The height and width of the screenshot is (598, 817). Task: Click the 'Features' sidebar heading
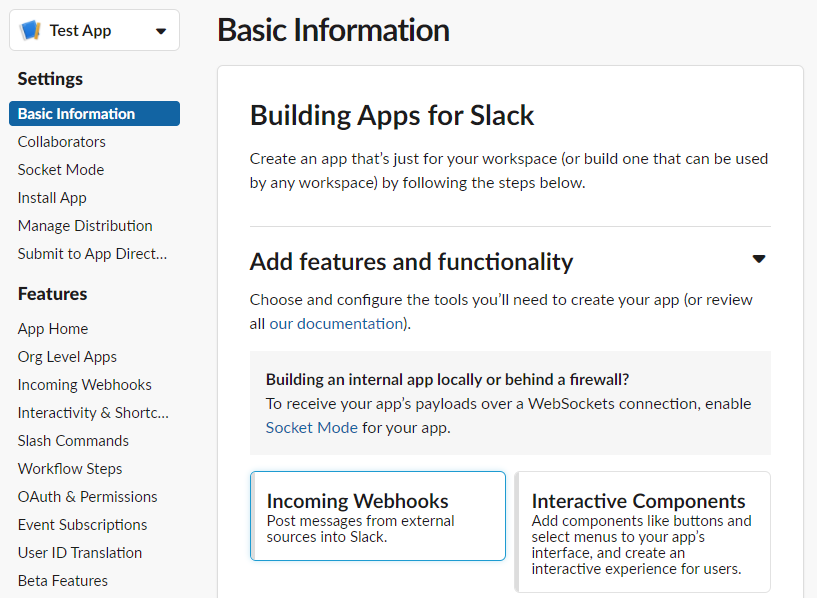click(52, 294)
